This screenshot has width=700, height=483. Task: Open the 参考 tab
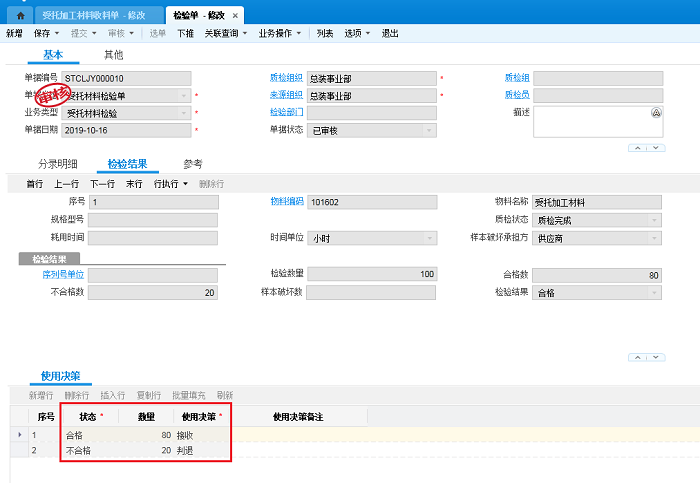(x=193, y=164)
